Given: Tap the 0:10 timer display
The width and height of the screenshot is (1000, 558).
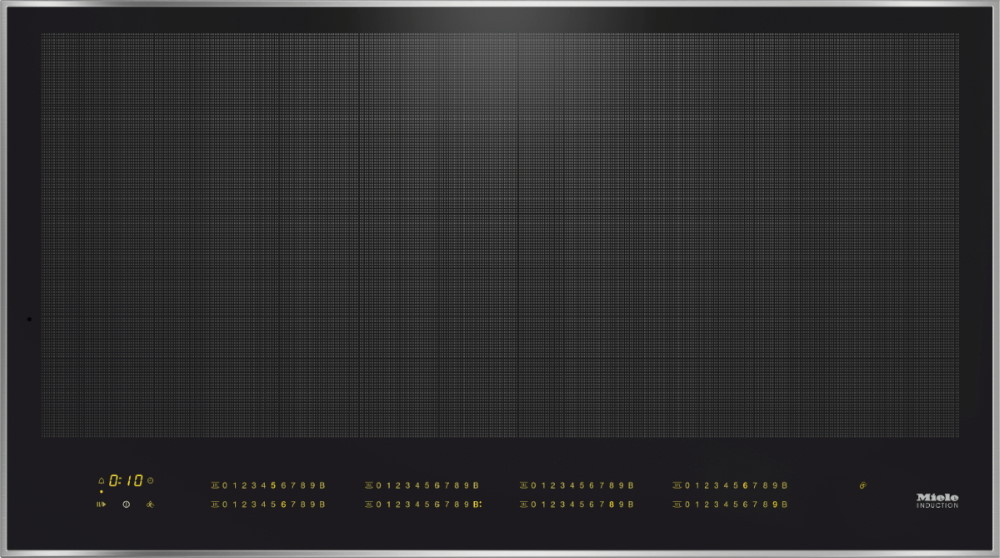Looking at the screenshot, I should (126, 481).
